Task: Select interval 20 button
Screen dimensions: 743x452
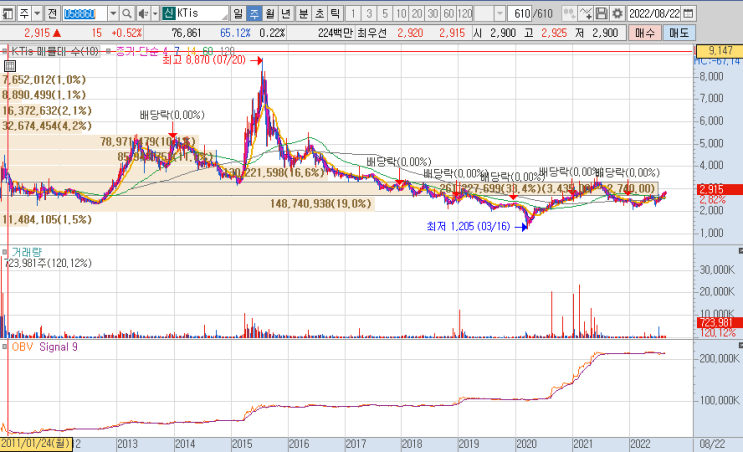Action: coord(417,13)
